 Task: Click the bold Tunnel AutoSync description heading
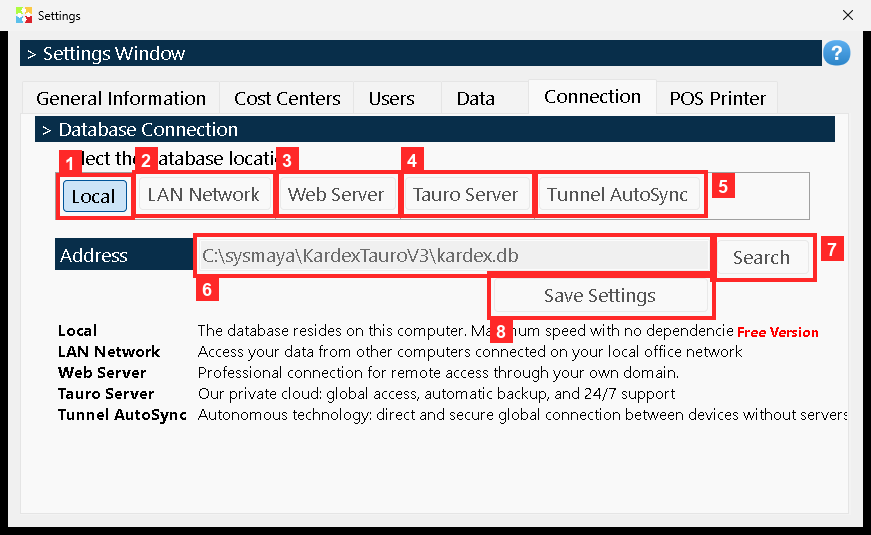[122, 415]
